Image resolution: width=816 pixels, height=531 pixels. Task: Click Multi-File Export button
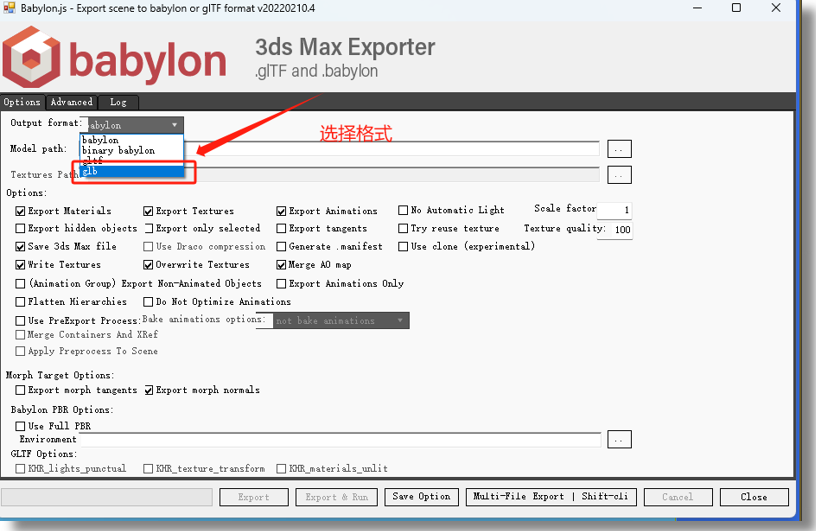551,497
